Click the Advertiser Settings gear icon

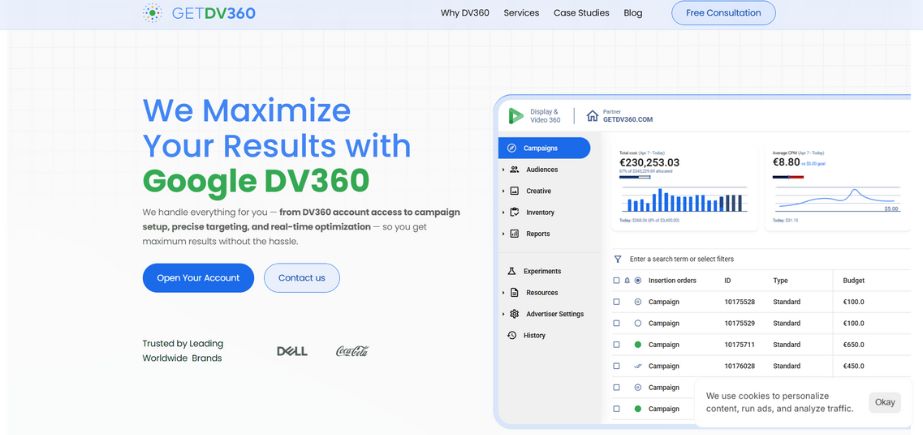click(514, 314)
